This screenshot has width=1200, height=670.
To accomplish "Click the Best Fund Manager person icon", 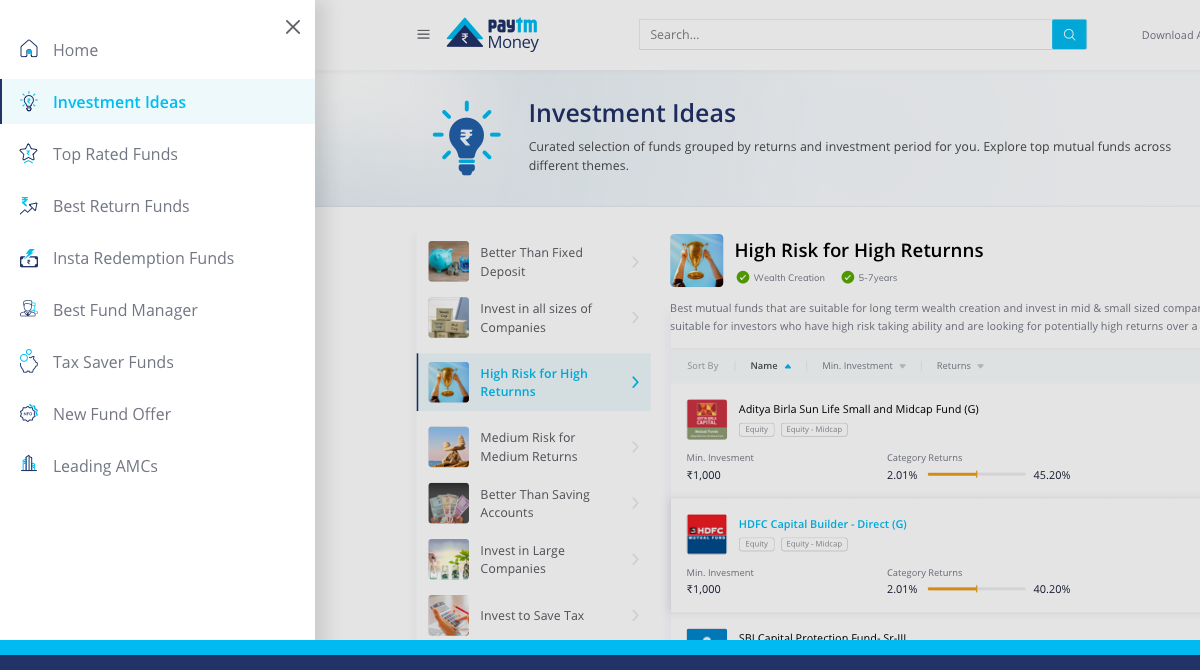I will point(29,309).
